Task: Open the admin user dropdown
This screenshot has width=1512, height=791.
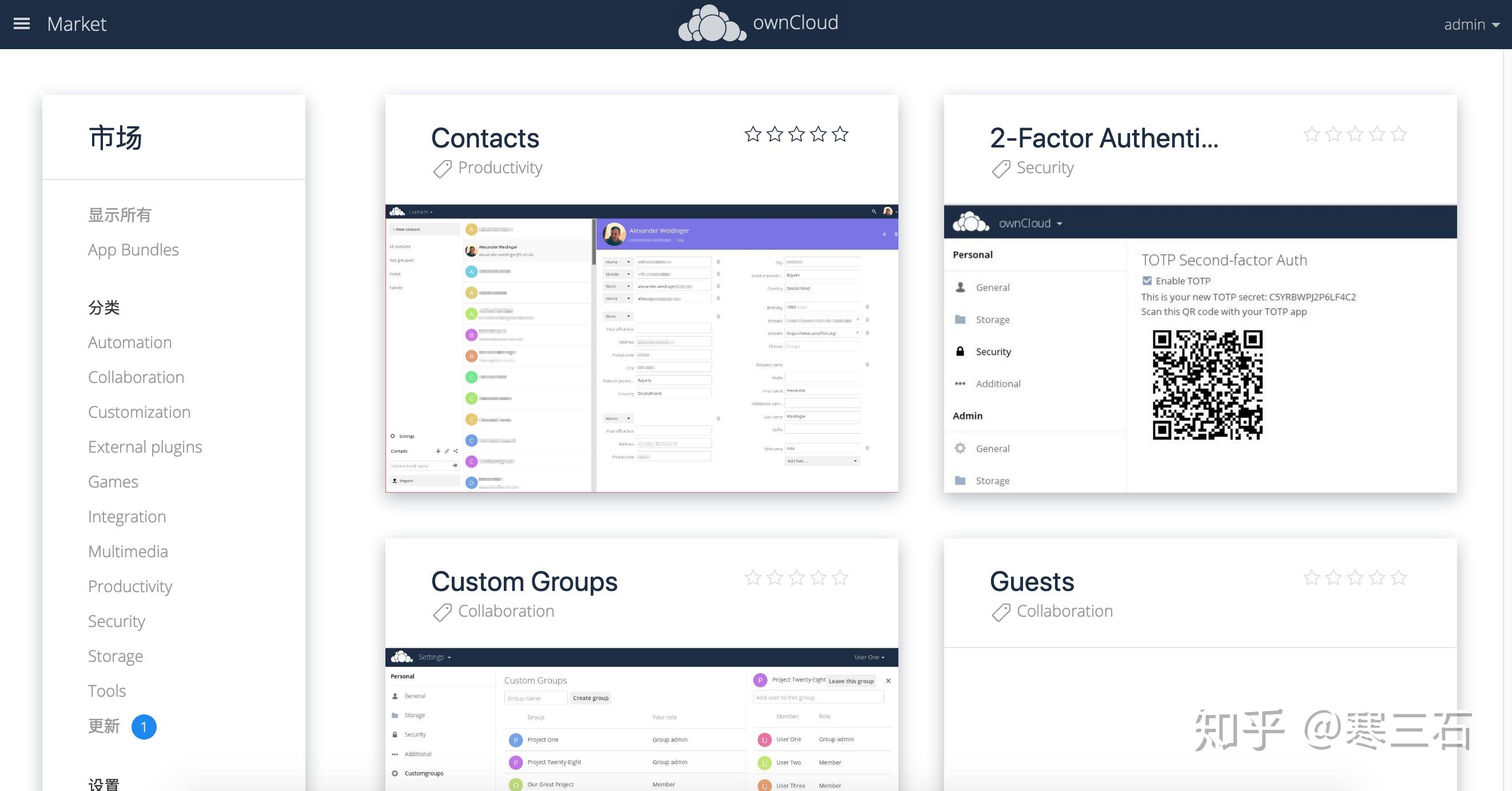Action: pos(1471,25)
